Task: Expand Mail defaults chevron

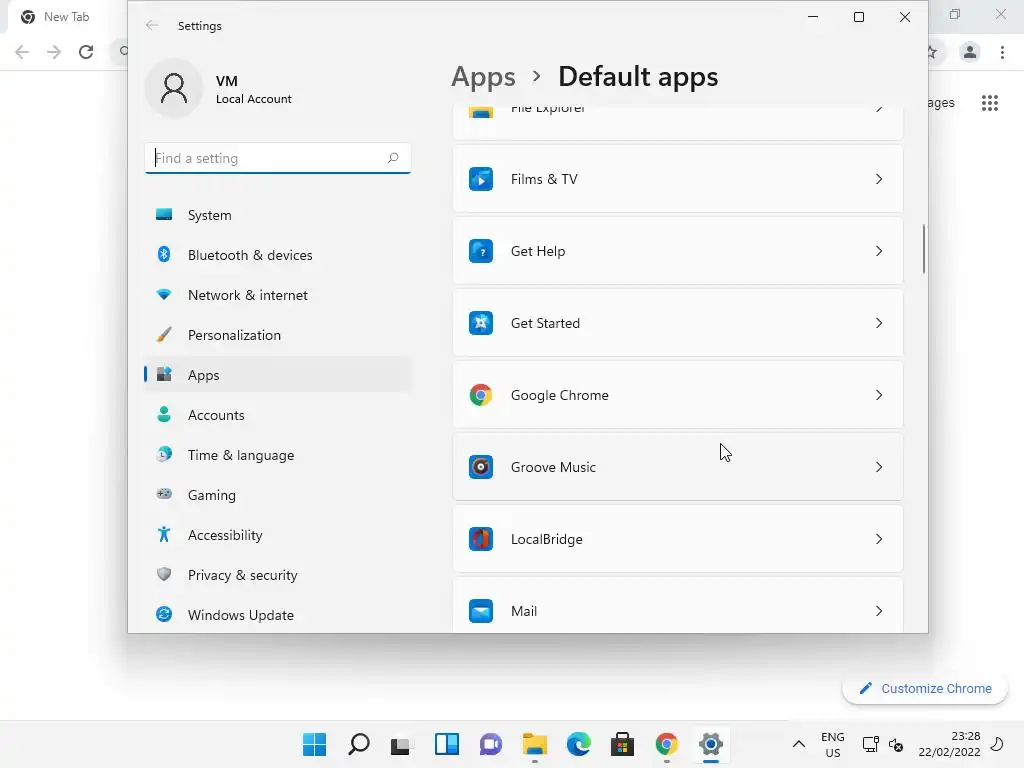Action: point(879,611)
